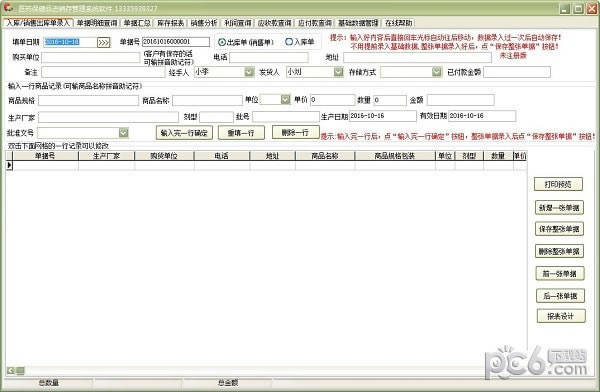The width and height of the screenshot is (600, 392).
Task: Focus the 商品规格 input field
Action: pos(88,100)
